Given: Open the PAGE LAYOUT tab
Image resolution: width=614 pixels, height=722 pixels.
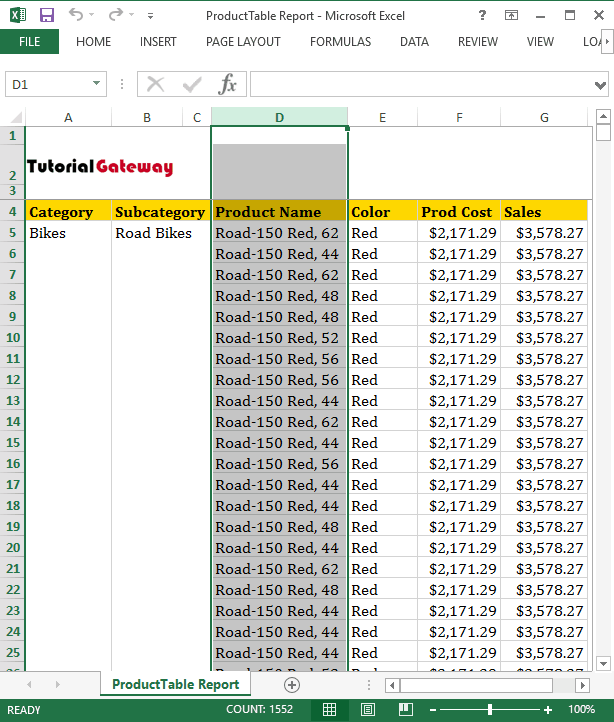Looking at the screenshot, I should (x=243, y=42).
